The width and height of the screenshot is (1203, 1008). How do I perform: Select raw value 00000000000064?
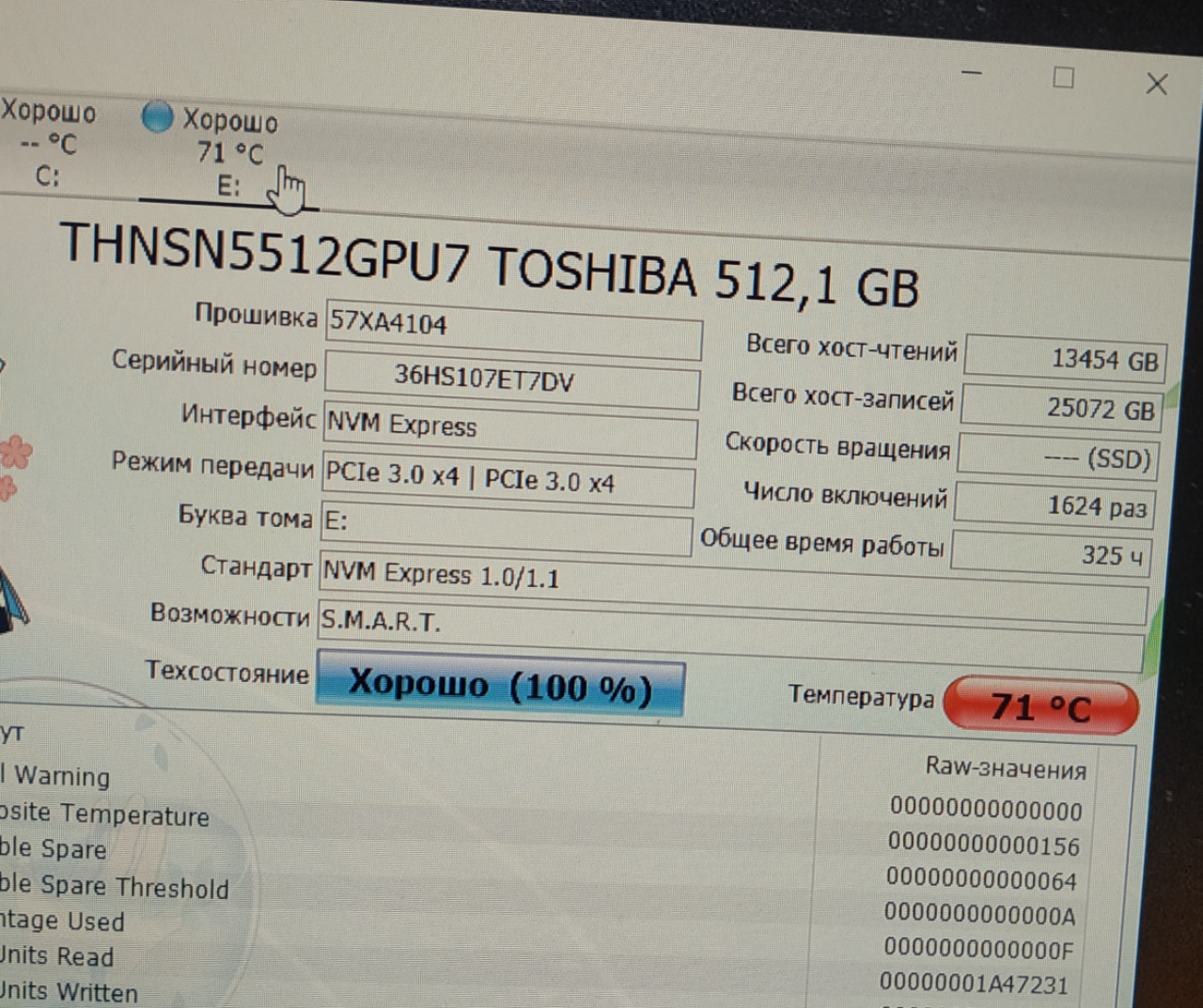[x=981, y=879]
